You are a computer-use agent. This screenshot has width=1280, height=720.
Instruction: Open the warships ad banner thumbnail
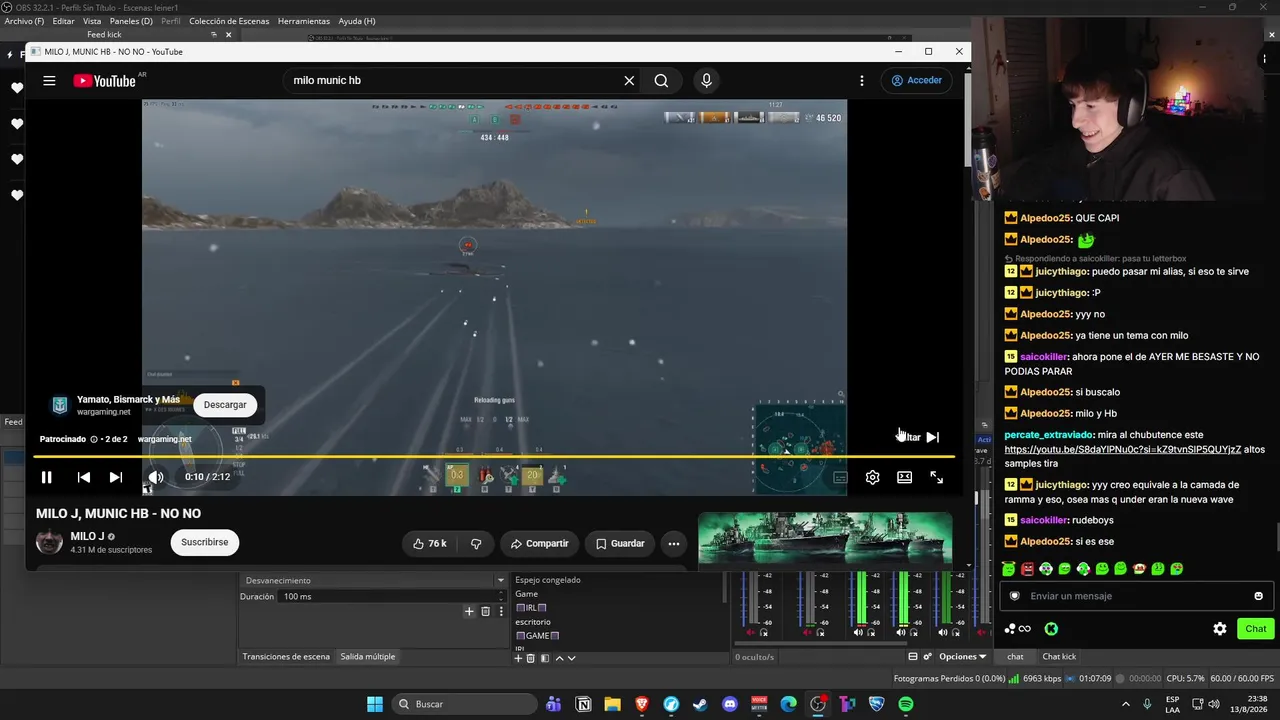(x=825, y=539)
